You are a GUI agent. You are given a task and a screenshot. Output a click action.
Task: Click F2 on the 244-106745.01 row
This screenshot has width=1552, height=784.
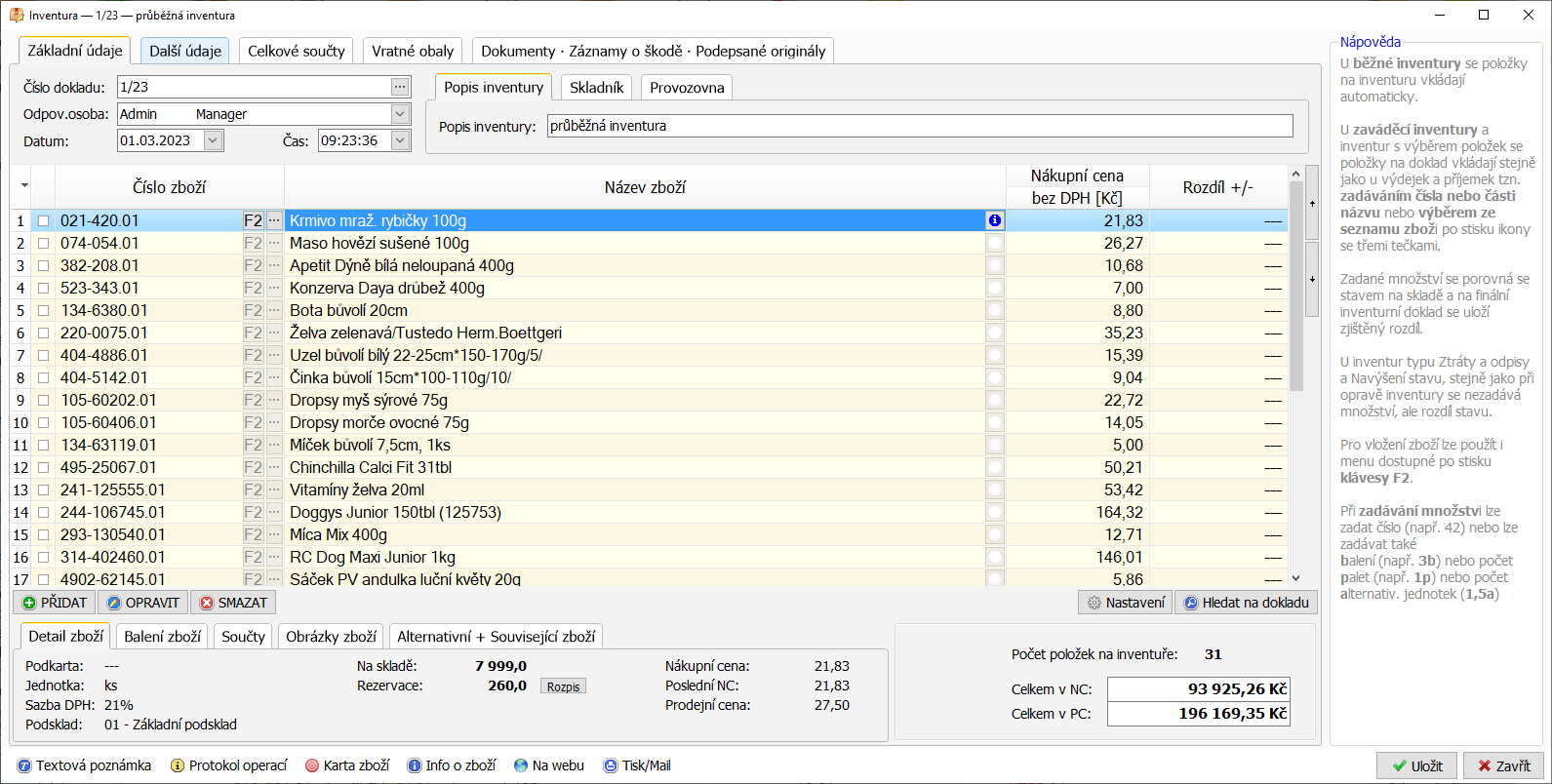(x=253, y=512)
